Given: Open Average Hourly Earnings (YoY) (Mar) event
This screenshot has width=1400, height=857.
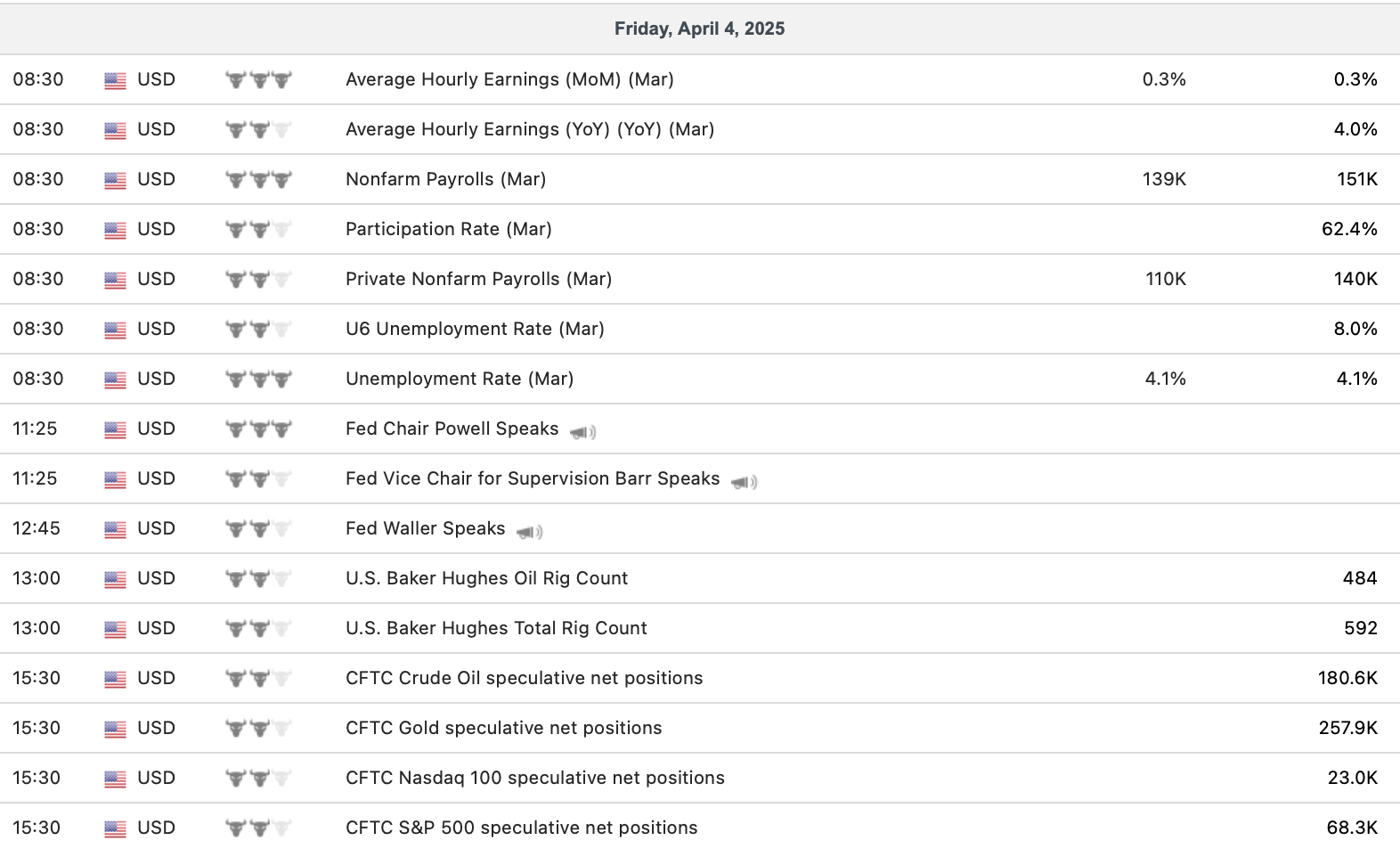Looking at the screenshot, I should pos(530,129).
